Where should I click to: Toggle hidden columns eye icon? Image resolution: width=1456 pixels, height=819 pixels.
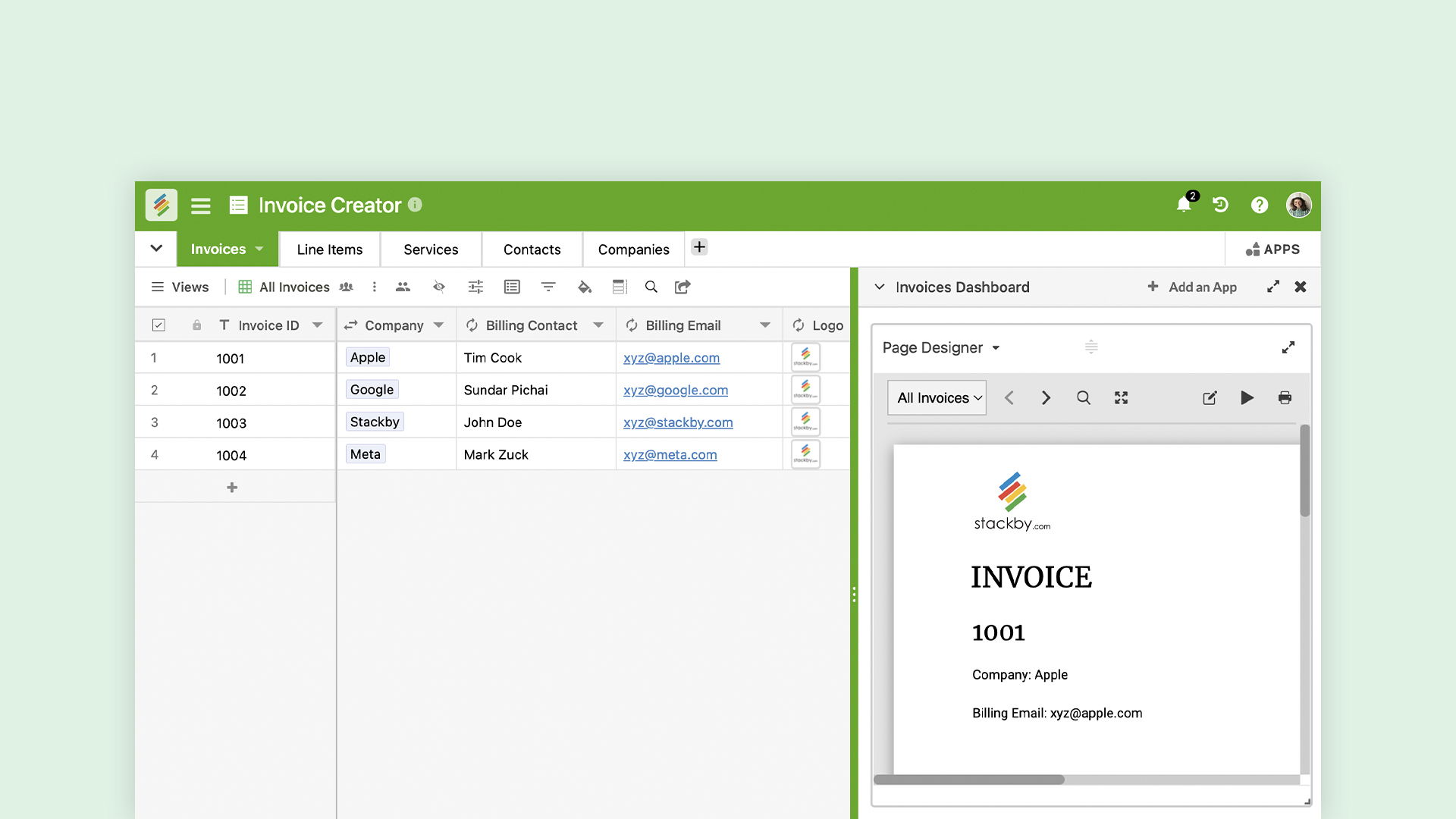tap(438, 287)
